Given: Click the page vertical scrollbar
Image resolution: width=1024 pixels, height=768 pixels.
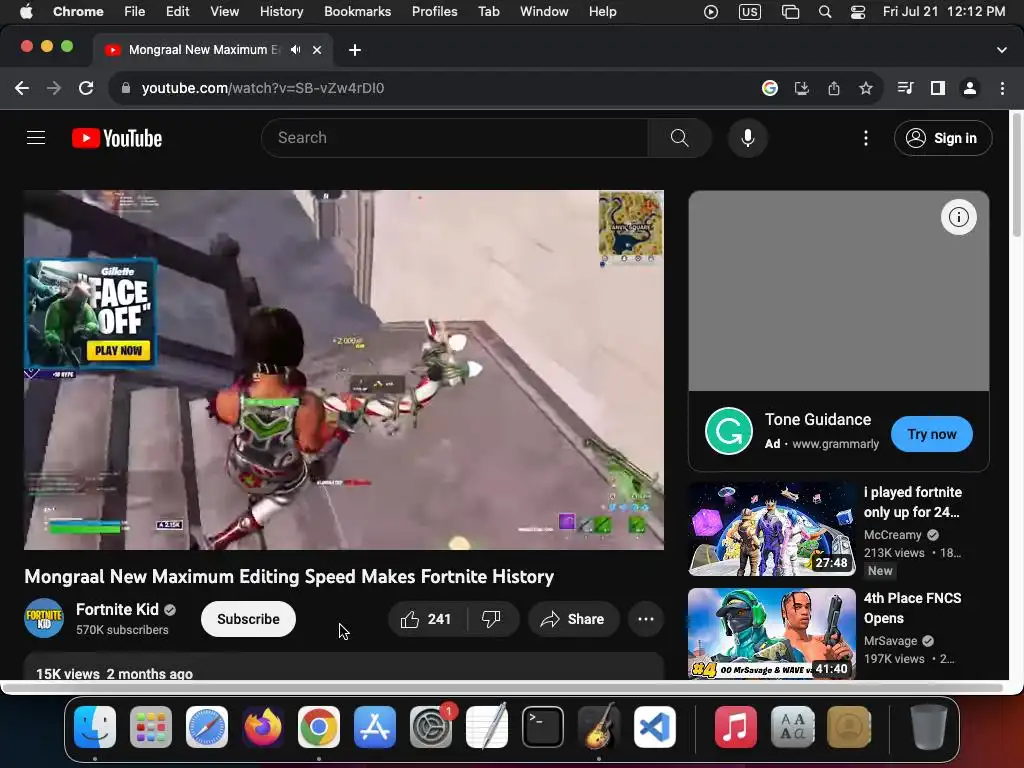Looking at the screenshot, I should 1016,176.
